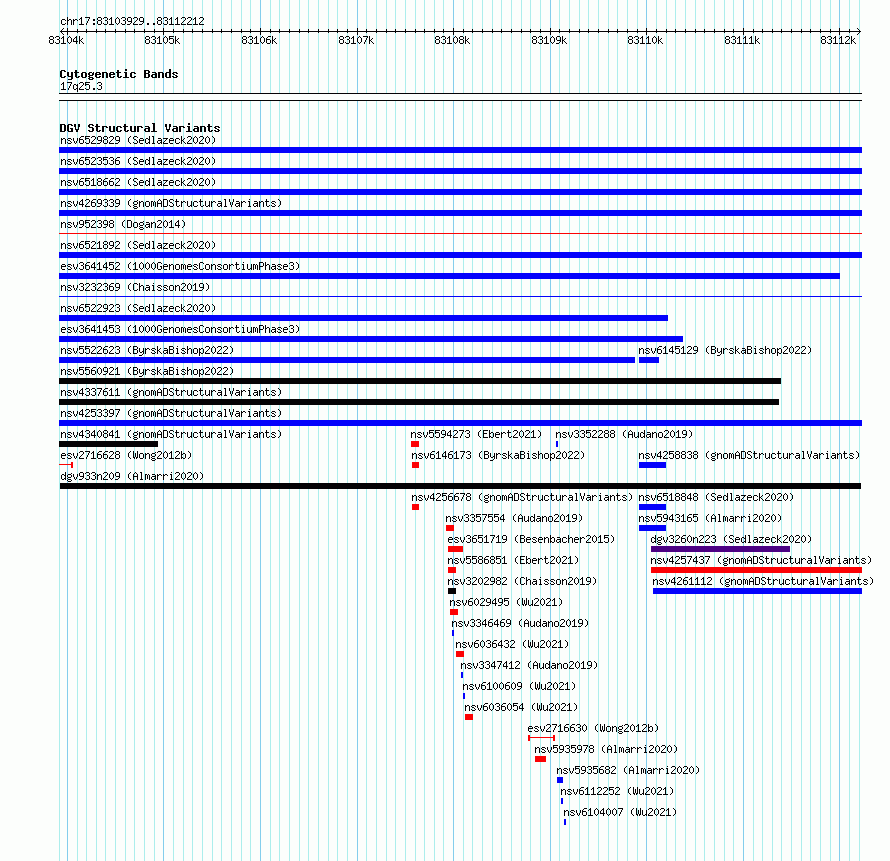Click nsv6029495 (Wu2021) label
This screenshot has height=861, width=890.
pyautogui.click(x=506, y=602)
